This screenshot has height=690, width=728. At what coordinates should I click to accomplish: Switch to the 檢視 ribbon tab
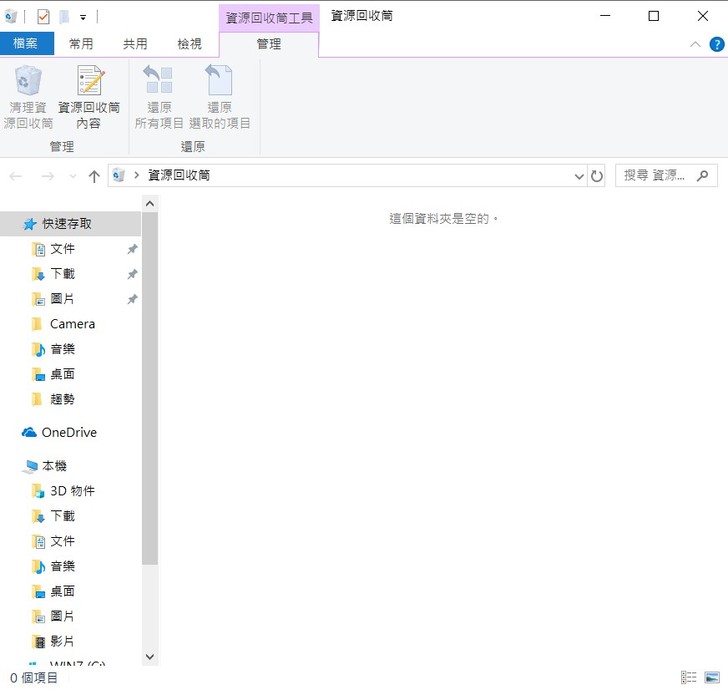[x=189, y=44]
